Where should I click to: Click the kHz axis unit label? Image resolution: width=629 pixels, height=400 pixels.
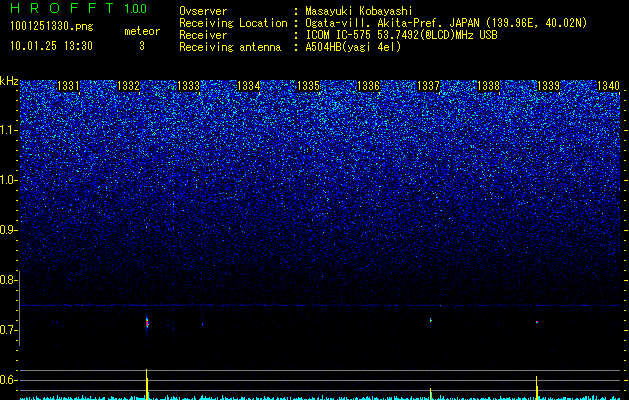pos(9,81)
